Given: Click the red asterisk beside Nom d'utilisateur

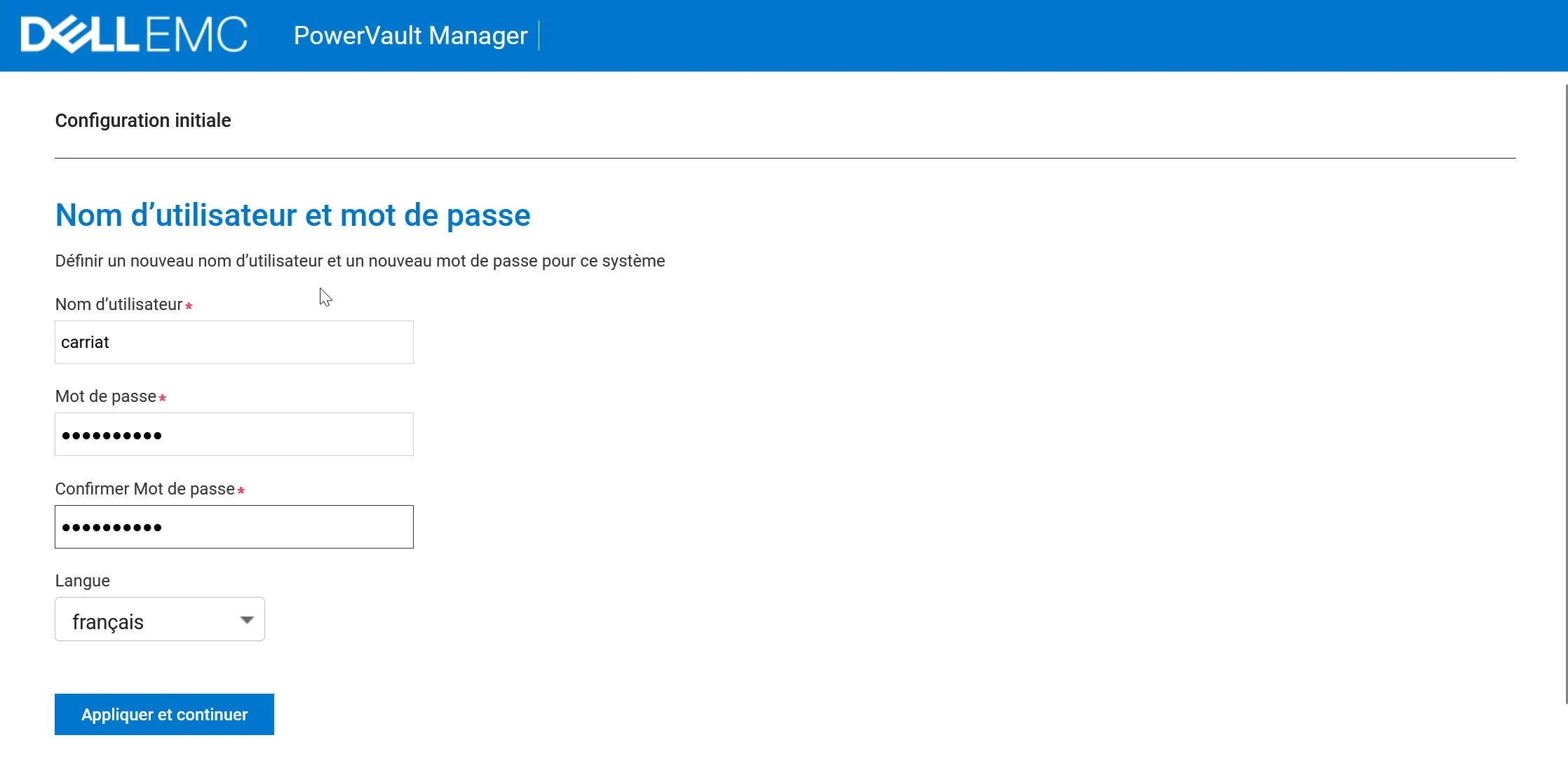Looking at the screenshot, I should [x=189, y=306].
